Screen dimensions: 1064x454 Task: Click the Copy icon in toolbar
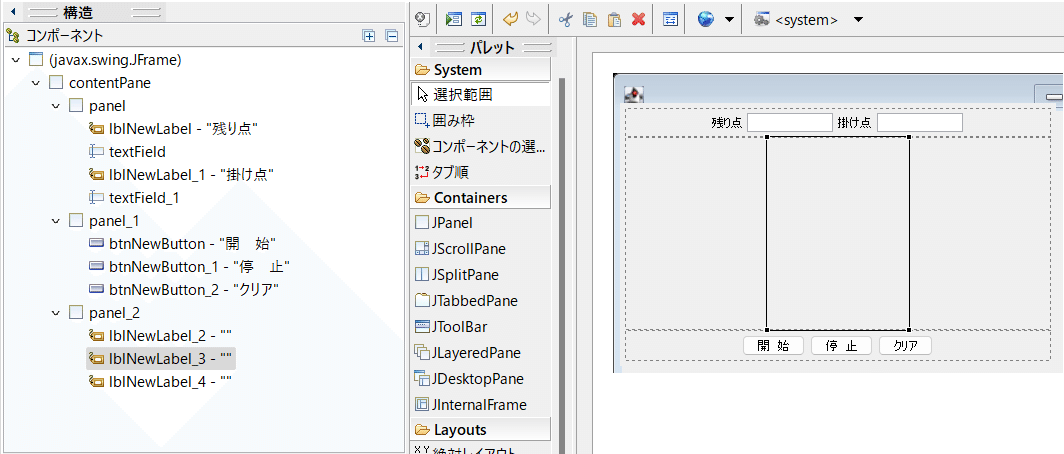point(590,20)
